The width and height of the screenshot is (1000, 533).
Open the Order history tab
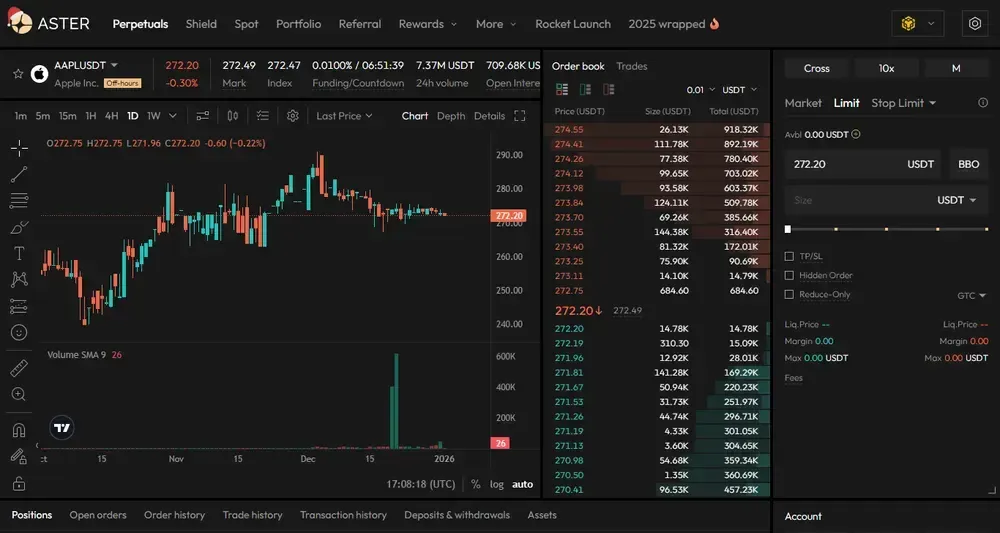click(x=174, y=515)
